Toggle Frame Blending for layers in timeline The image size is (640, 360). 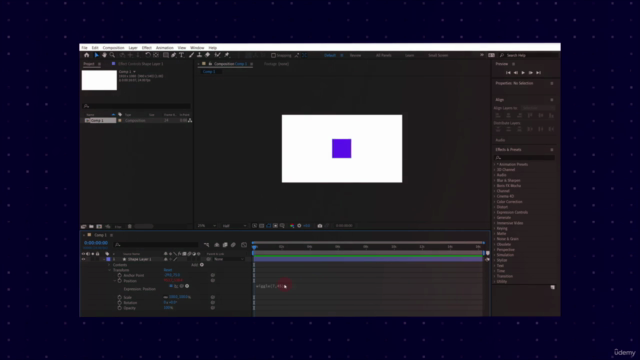pyautogui.click(x=225, y=245)
